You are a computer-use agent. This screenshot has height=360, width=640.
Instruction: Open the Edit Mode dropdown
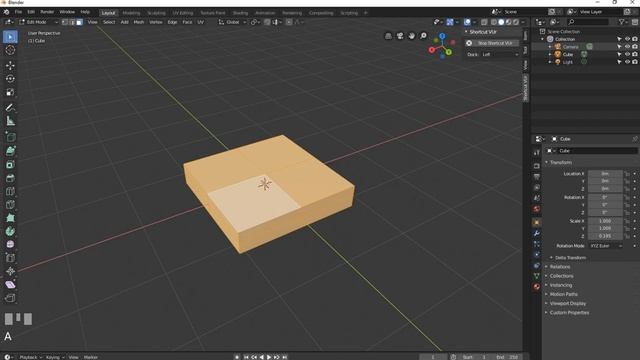38,22
